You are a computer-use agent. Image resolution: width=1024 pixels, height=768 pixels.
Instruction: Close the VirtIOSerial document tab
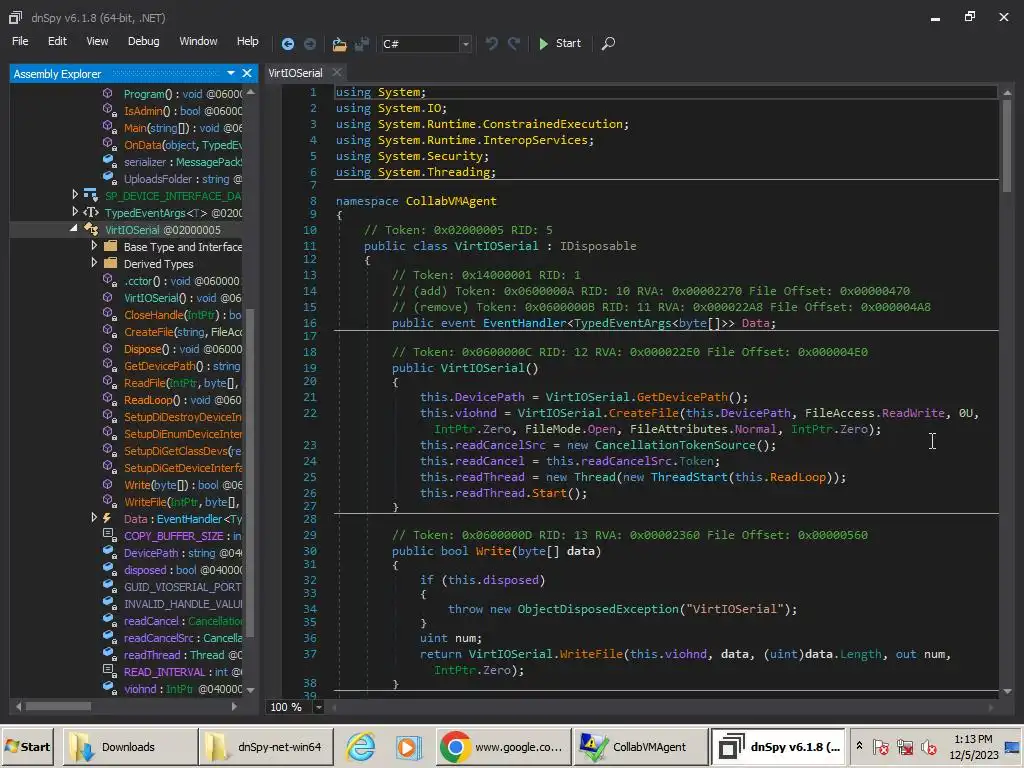[x=337, y=72]
